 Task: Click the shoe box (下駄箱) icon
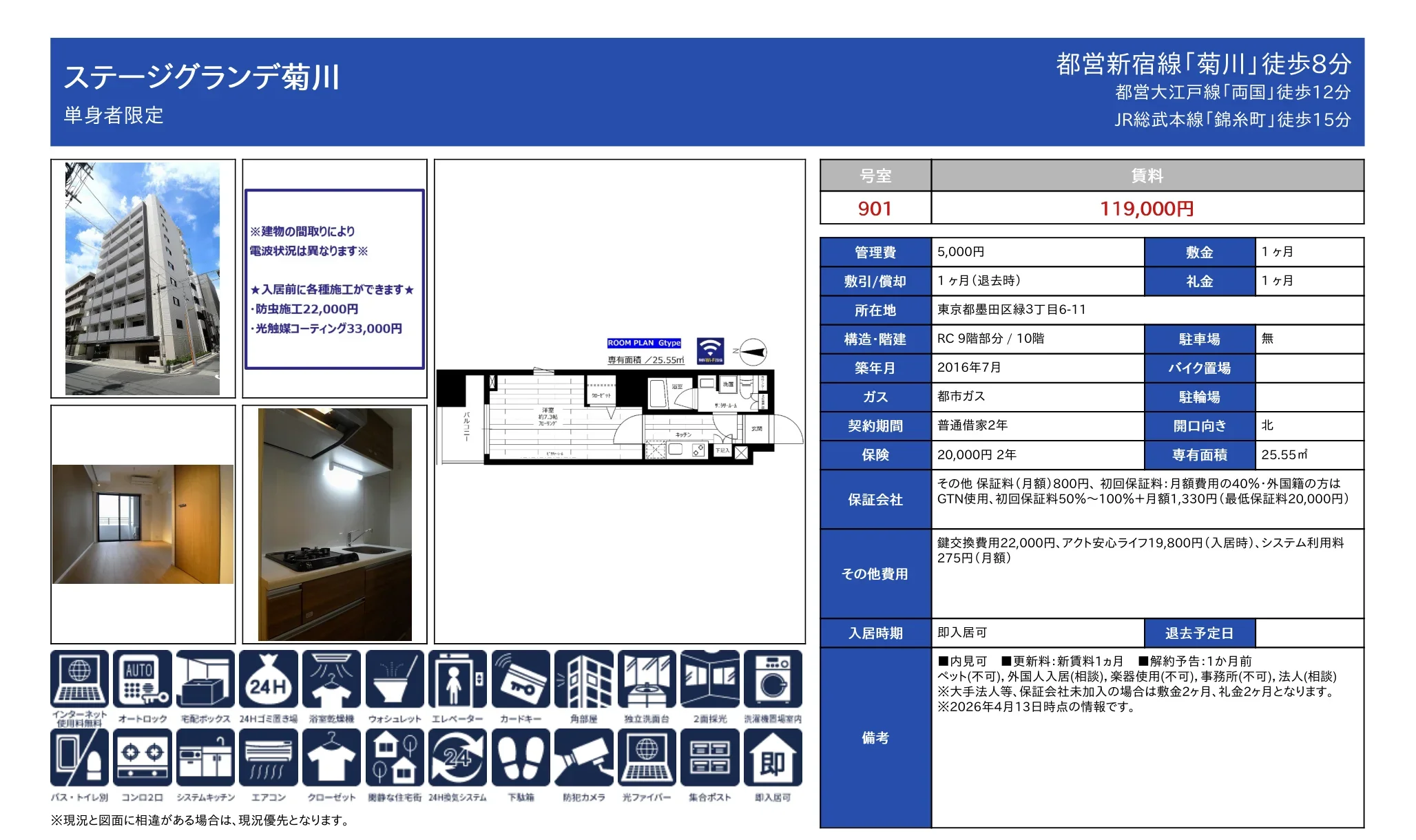(x=521, y=757)
